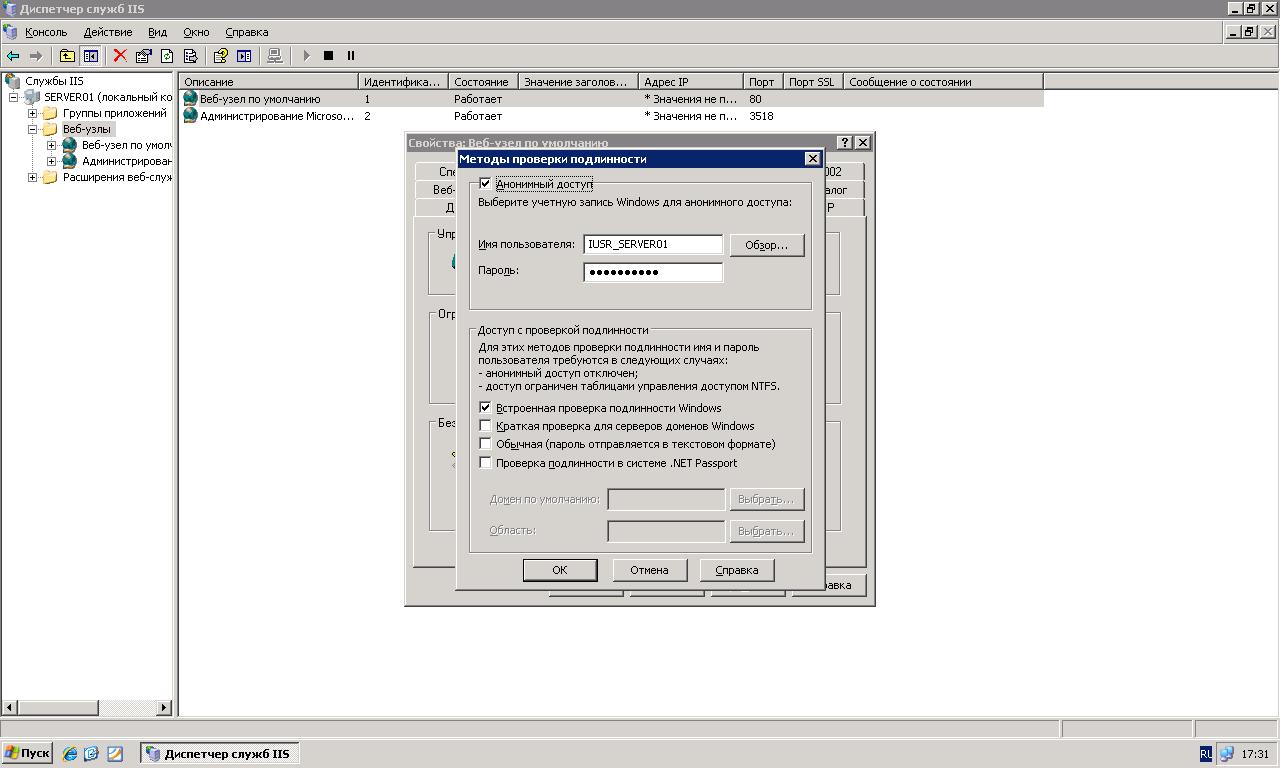Check Проверка подлинности в системе .NET Passport
Viewport: 1280px width, 768px height.
pos(485,463)
